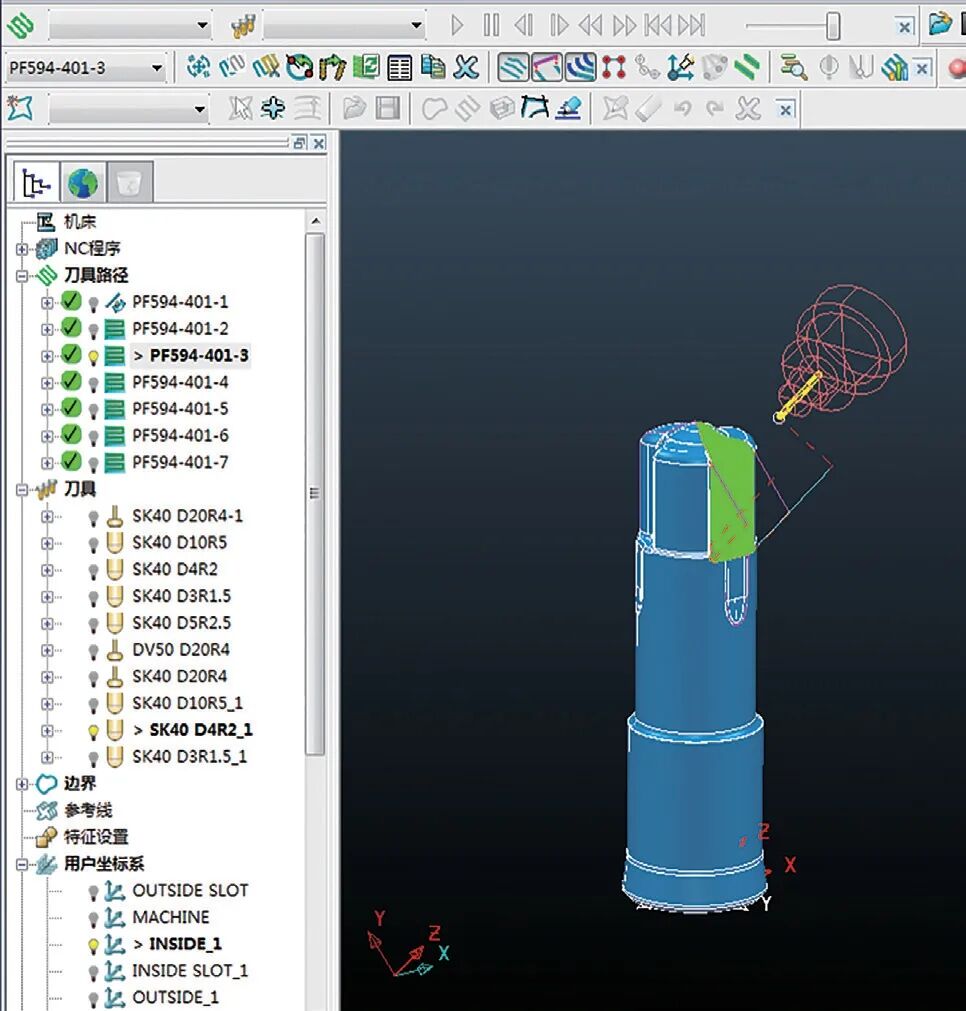
Task: Switch to the explorer tree tab
Action: point(36,183)
